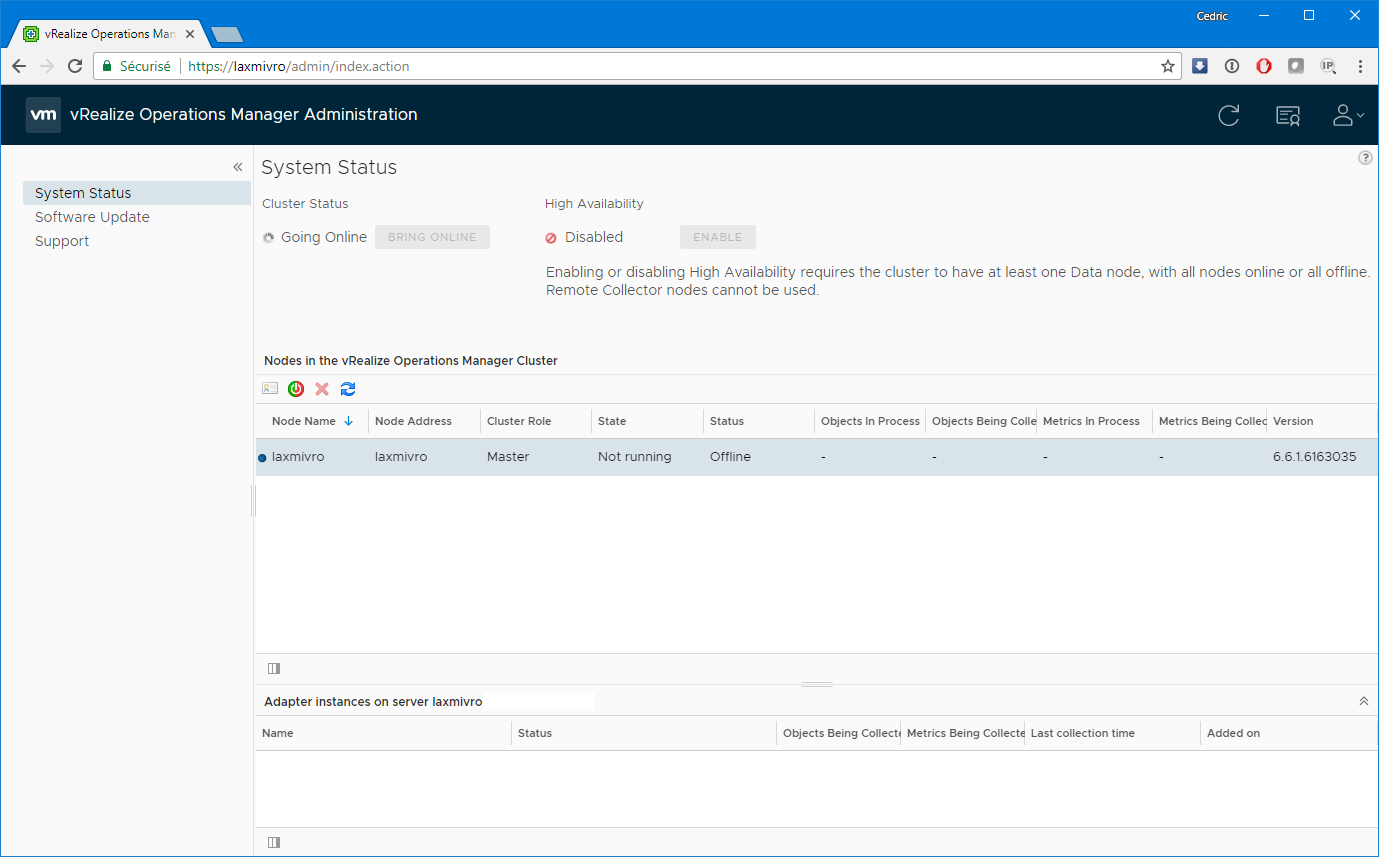
Task: Open Support in the sidebar
Action: click(x=62, y=241)
